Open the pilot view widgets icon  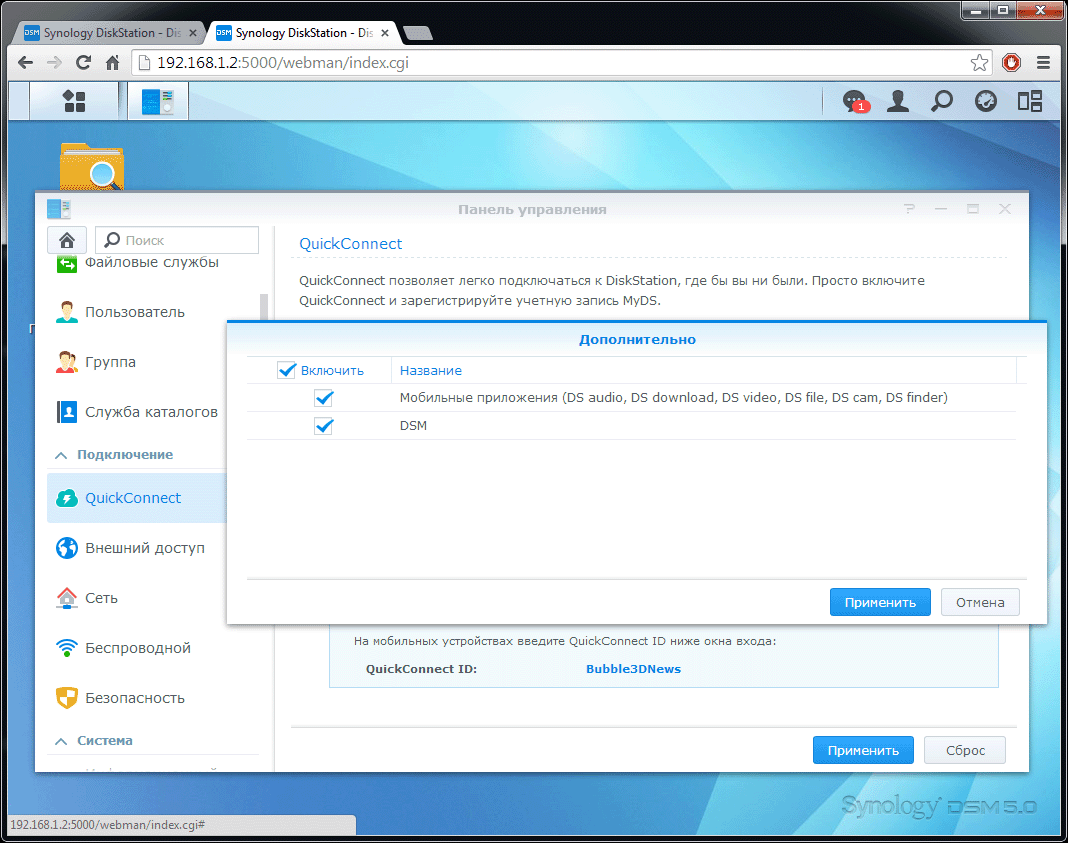point(1030,101)
